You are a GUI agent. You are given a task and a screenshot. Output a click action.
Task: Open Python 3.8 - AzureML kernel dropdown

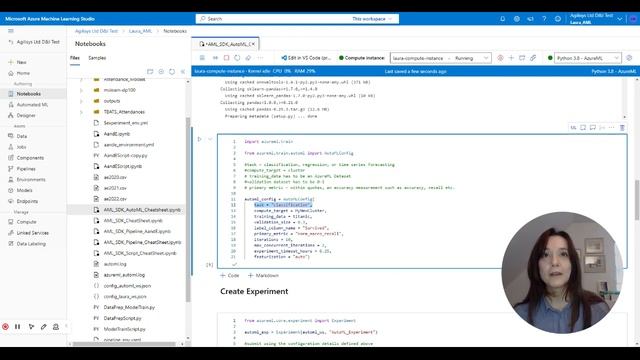pos(587,58)
